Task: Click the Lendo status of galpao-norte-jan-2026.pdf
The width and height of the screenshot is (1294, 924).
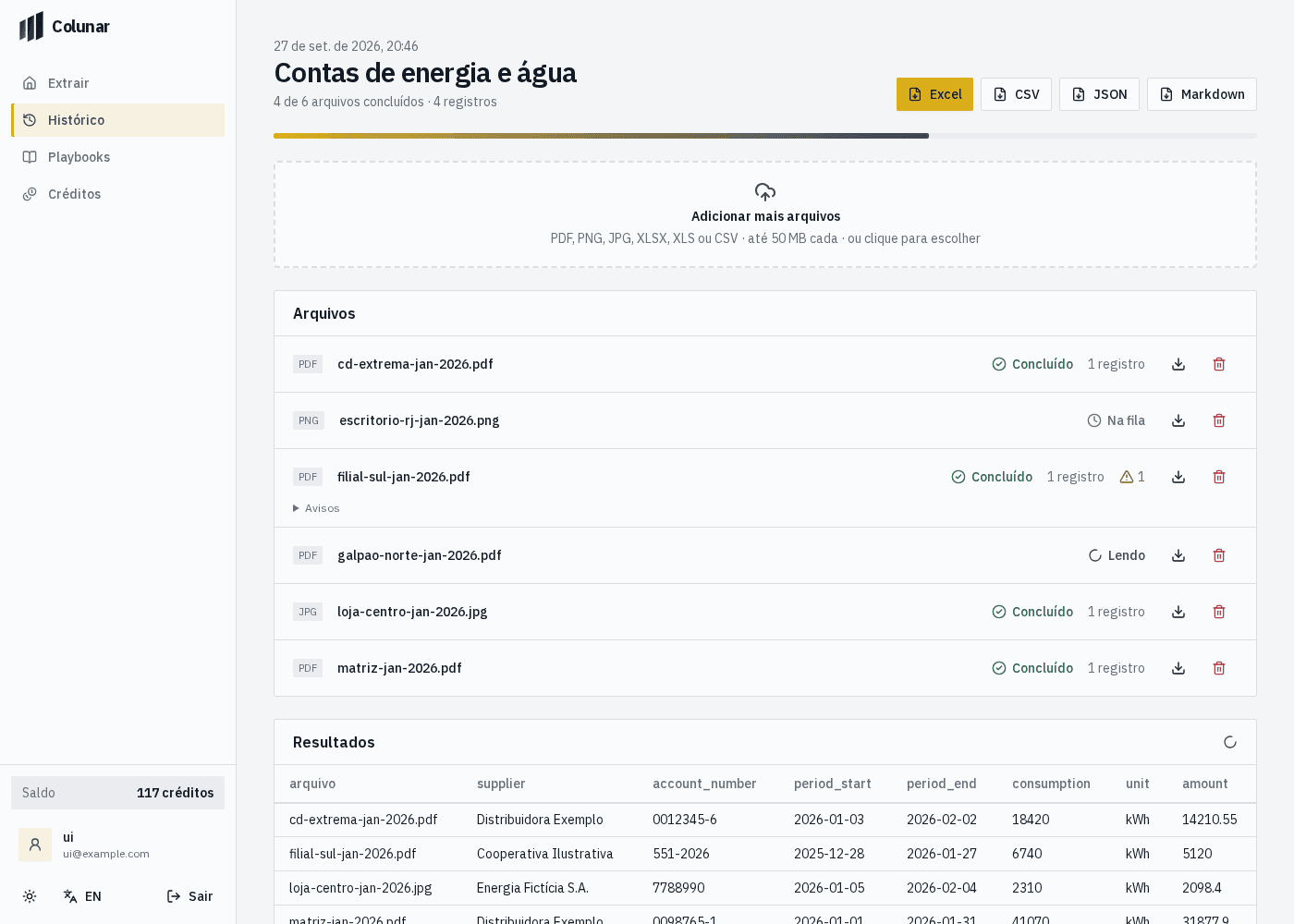Action: click(x=1117, y=555)
